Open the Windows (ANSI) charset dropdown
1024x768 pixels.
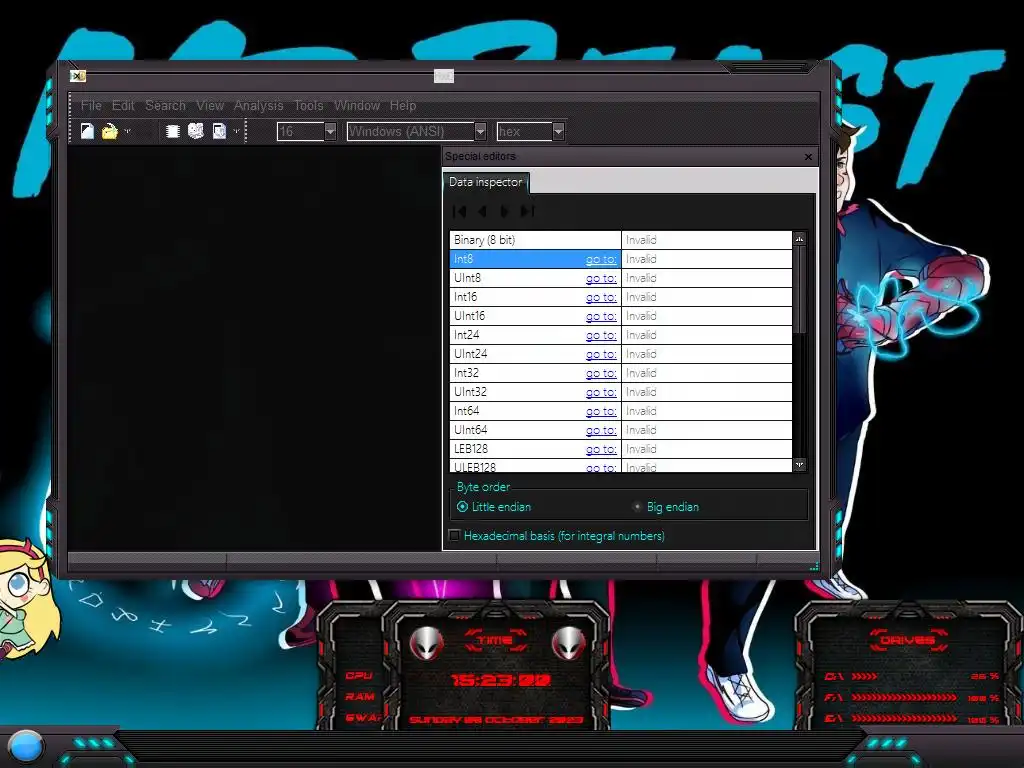click(x=480, y=131)
